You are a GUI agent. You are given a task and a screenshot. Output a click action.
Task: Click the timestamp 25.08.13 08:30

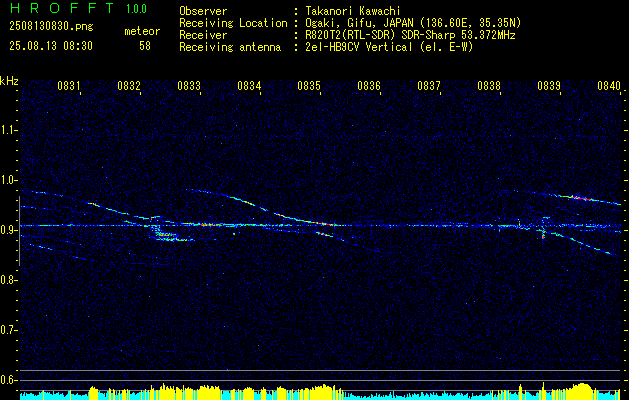51,46
